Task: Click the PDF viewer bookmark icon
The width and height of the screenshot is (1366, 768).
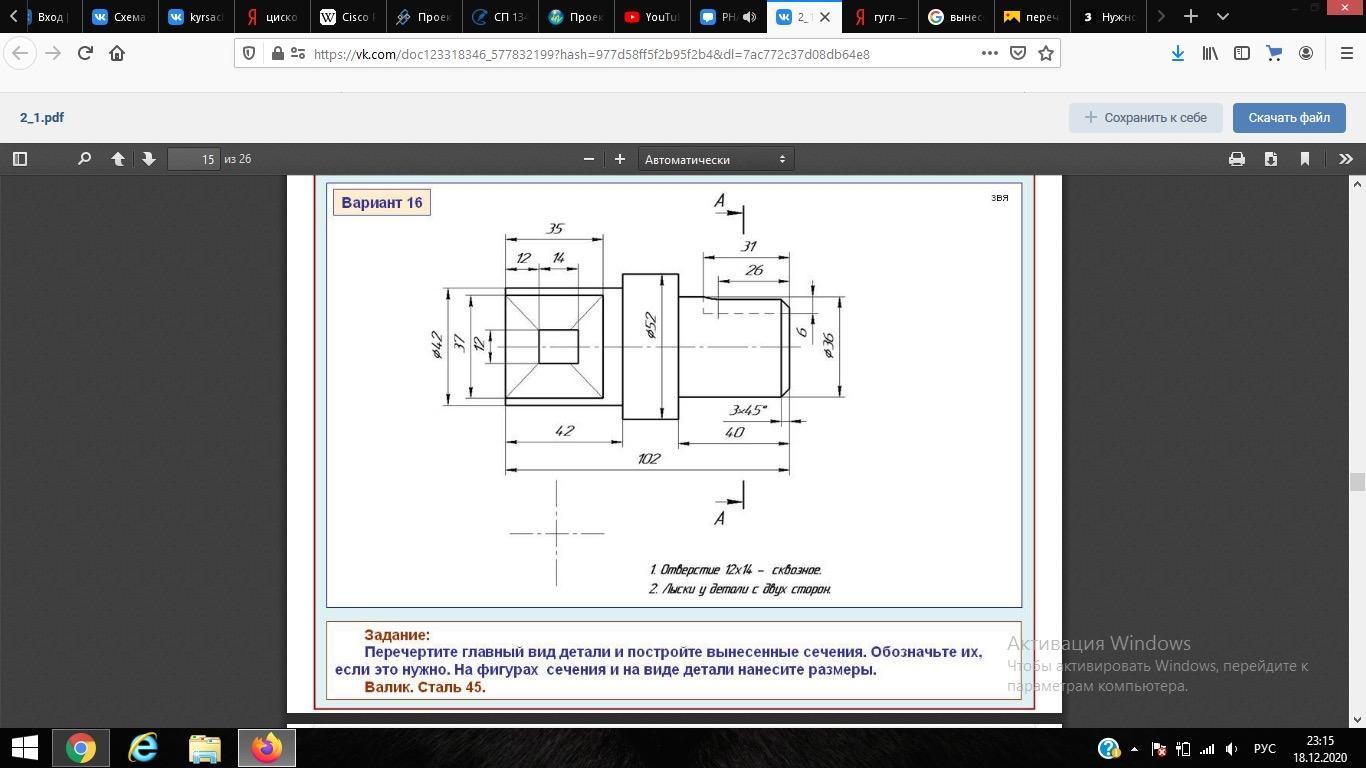Action: pyautogui.click(x=1305, y=159)
